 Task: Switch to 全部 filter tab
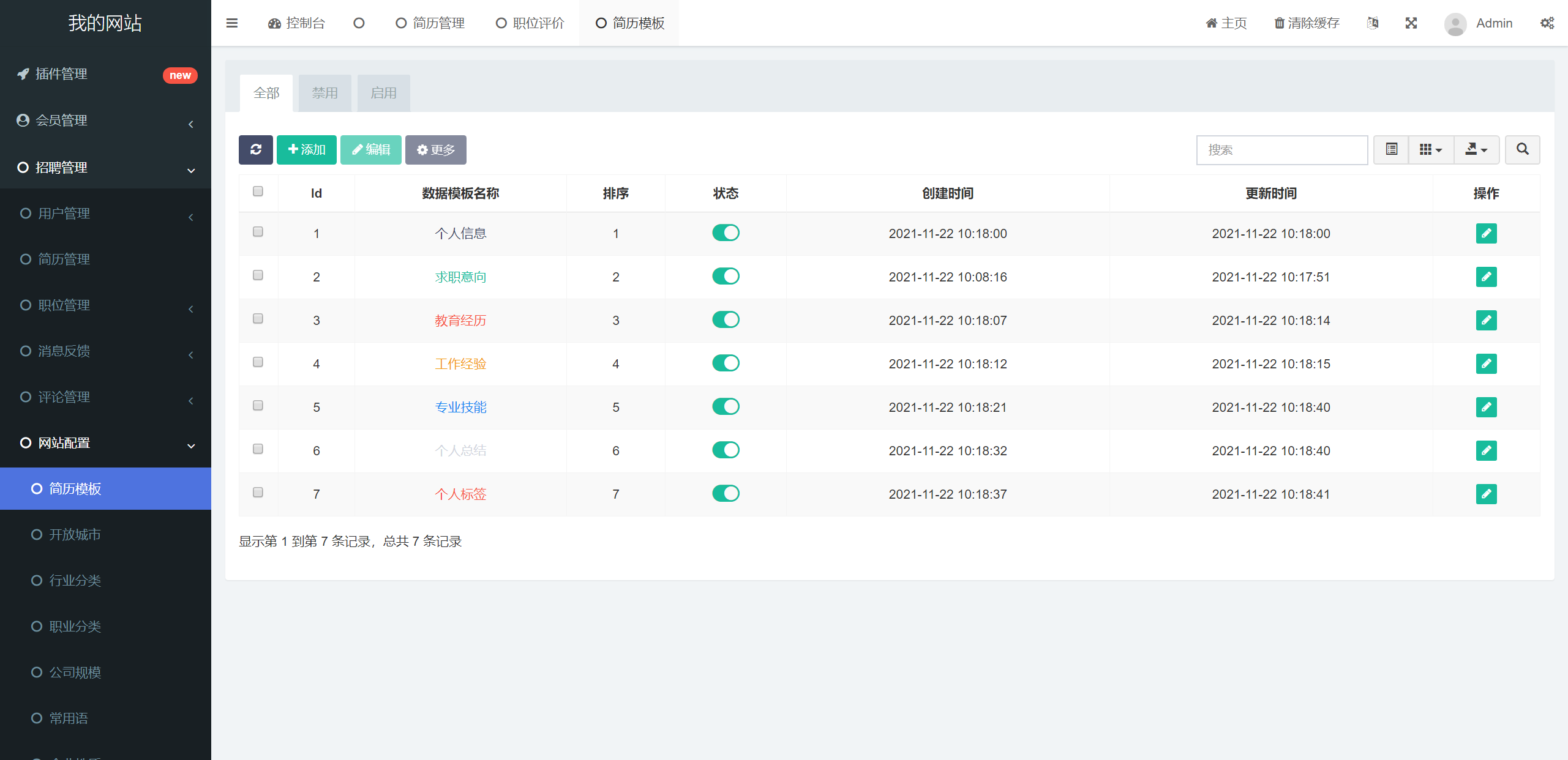click(x=266, y=93)
